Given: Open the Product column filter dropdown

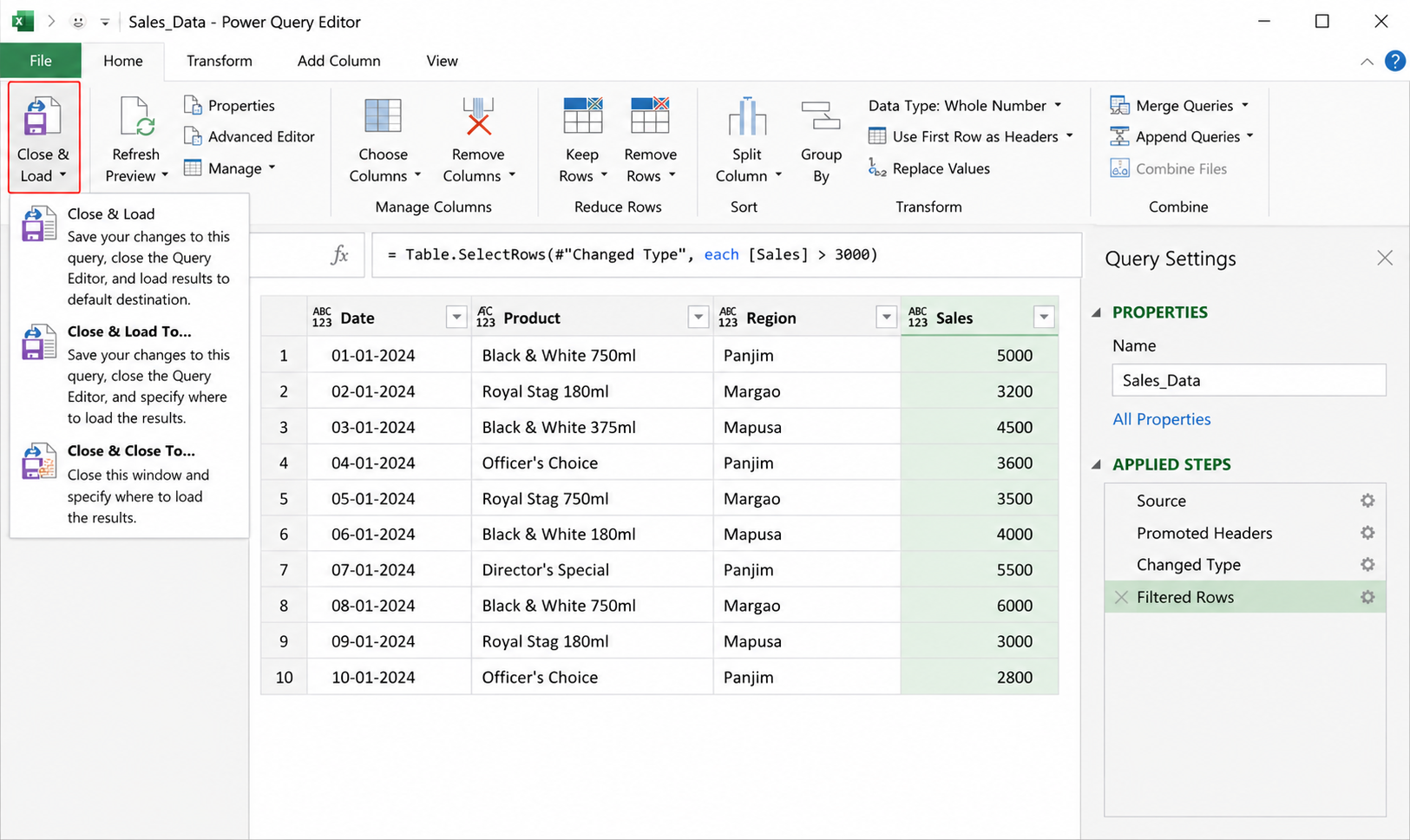Looking at the screenshot, I should 698,318.
